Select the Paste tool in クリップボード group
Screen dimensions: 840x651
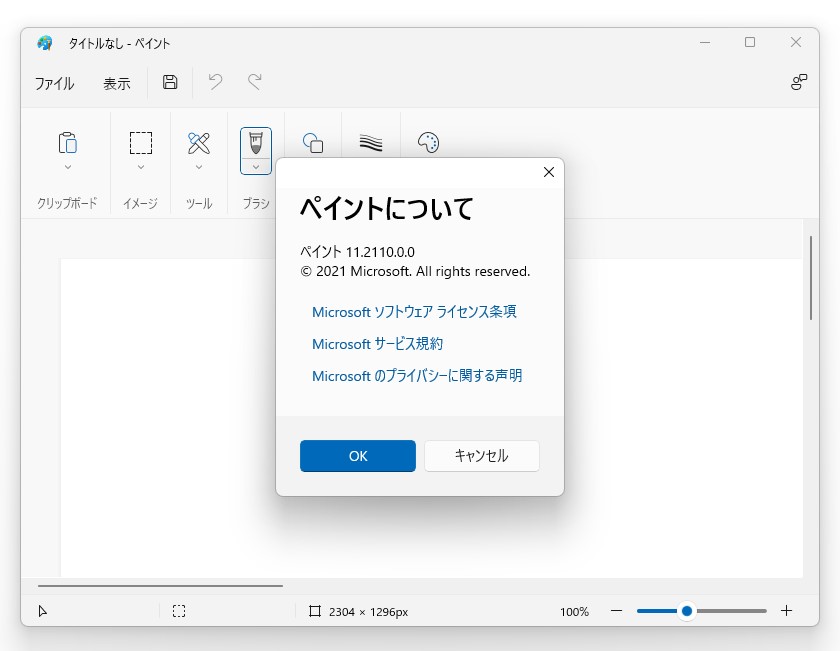(67, 141)
